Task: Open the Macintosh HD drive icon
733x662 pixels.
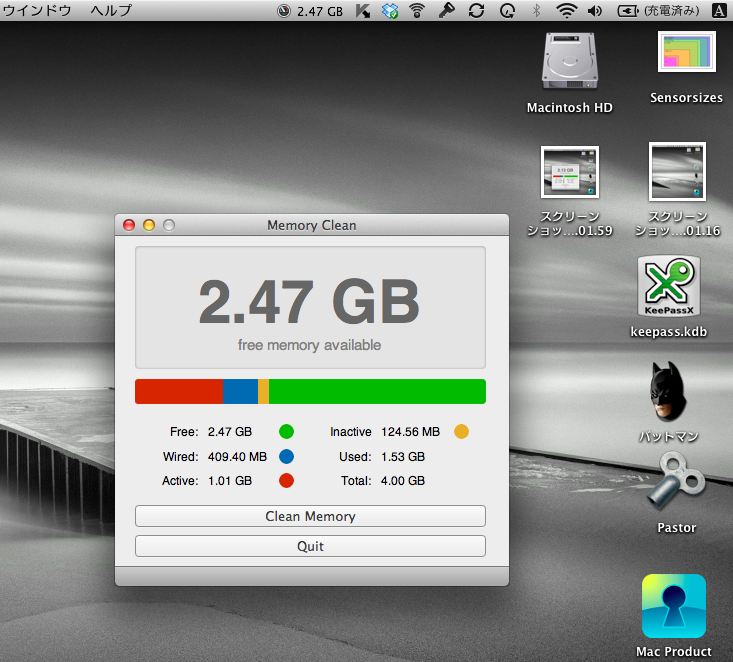Action: tap(569, 62)
